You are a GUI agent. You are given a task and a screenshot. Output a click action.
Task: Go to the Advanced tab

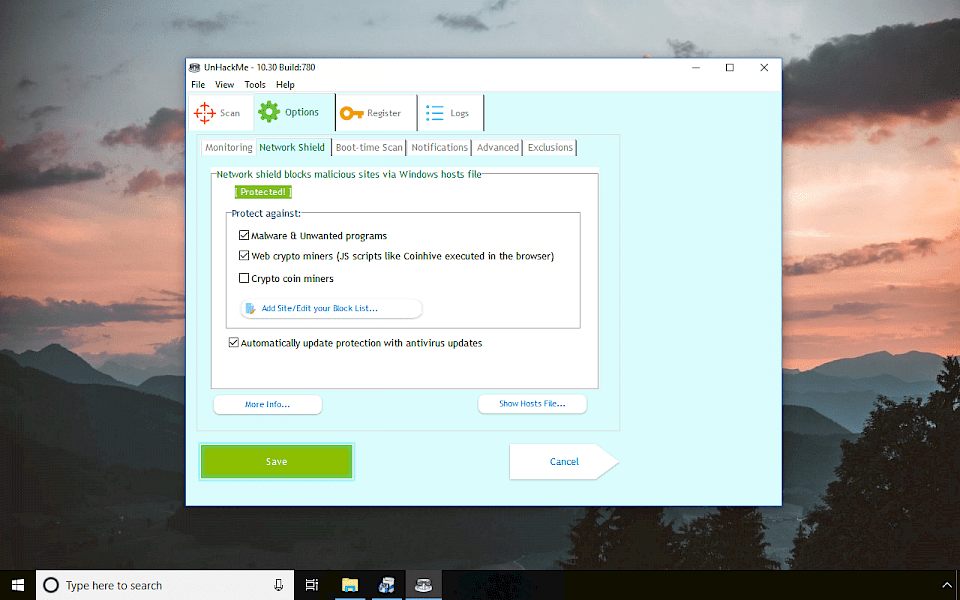(498, 148)
